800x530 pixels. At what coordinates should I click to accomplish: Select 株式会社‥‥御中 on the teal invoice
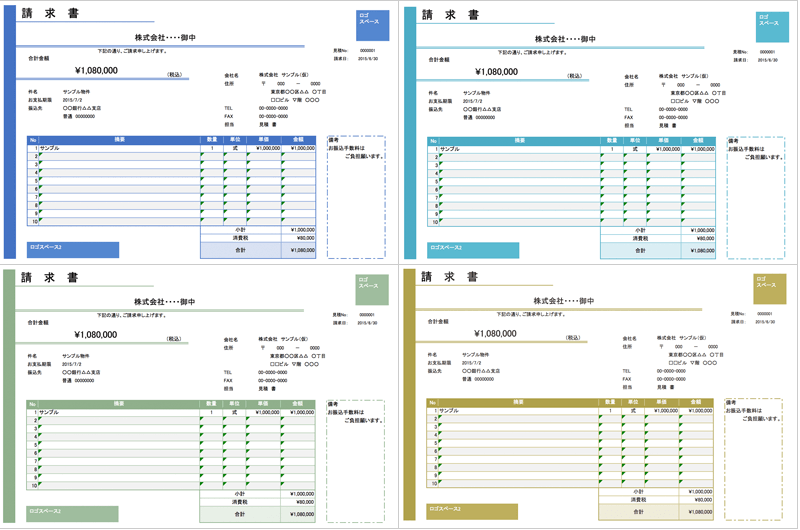(x=565, y=39)
